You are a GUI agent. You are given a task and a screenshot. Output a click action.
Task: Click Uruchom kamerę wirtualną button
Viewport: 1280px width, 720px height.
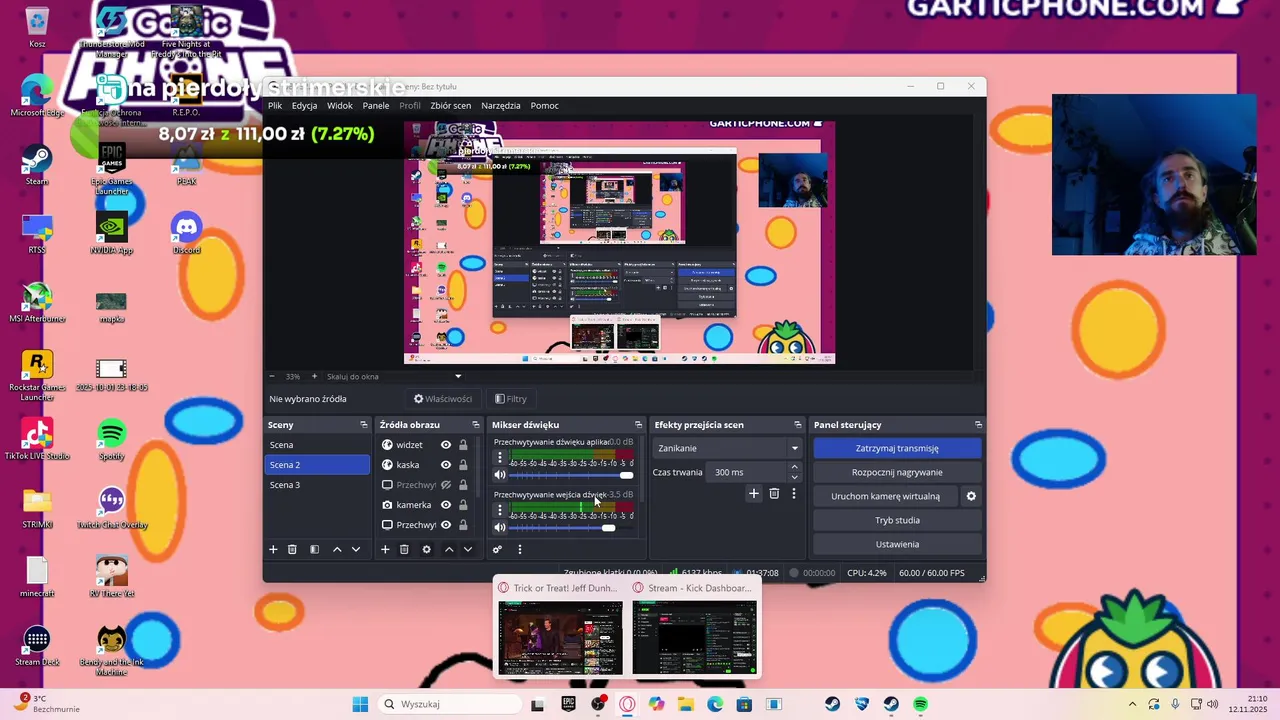[x=885, y=496]
